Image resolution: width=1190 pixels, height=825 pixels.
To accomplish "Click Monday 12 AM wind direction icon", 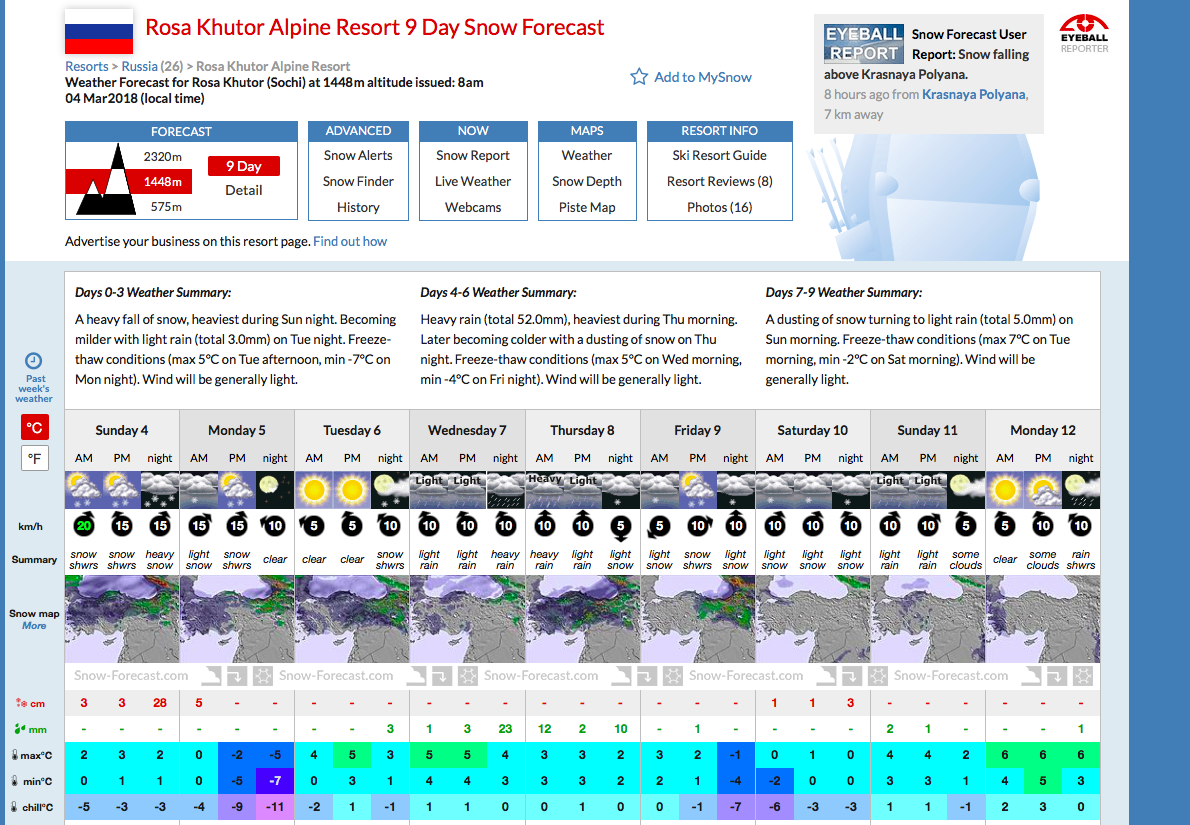I will click(x=1005, y=525).
